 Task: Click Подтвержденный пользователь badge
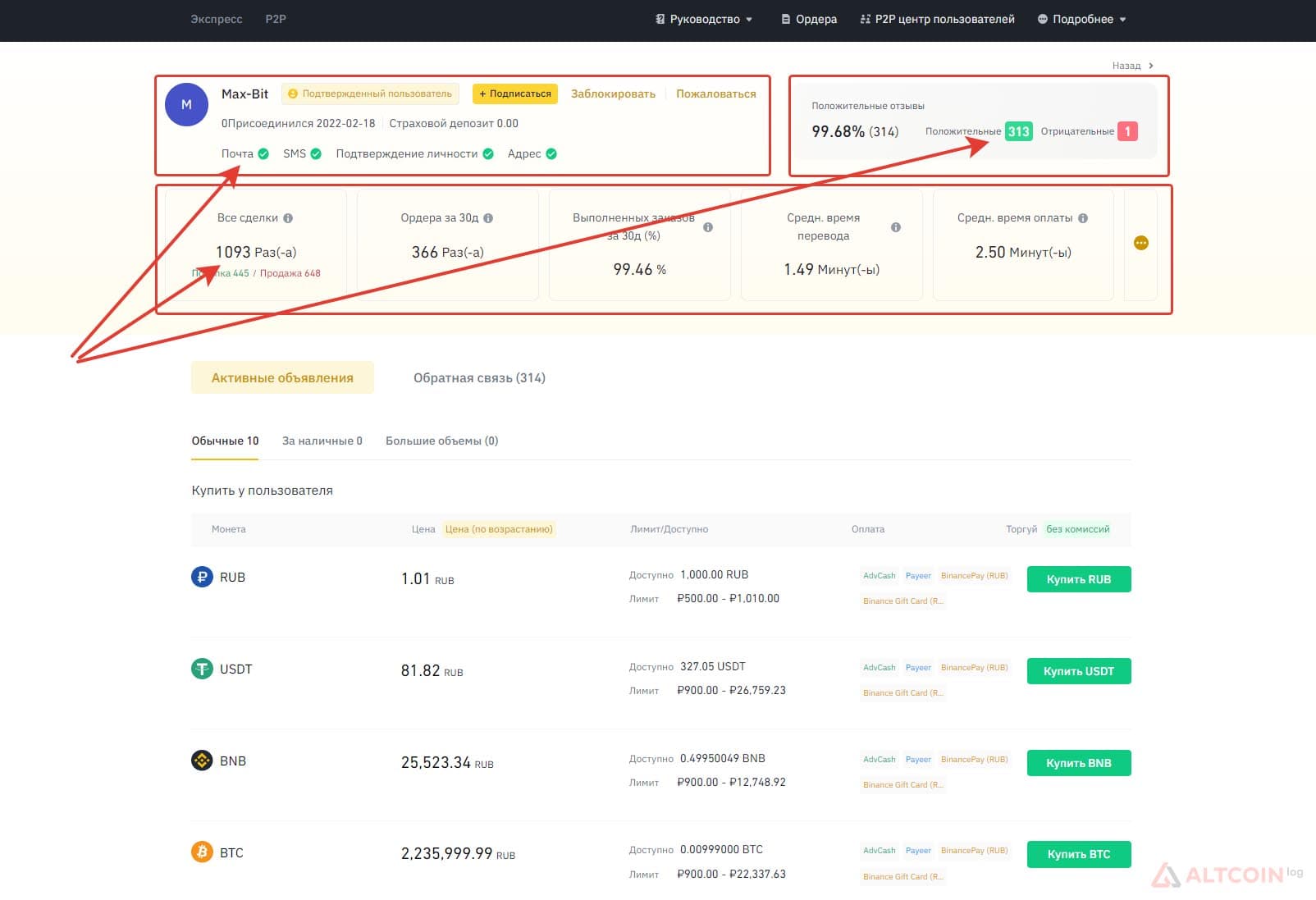[x=370, y=94]
